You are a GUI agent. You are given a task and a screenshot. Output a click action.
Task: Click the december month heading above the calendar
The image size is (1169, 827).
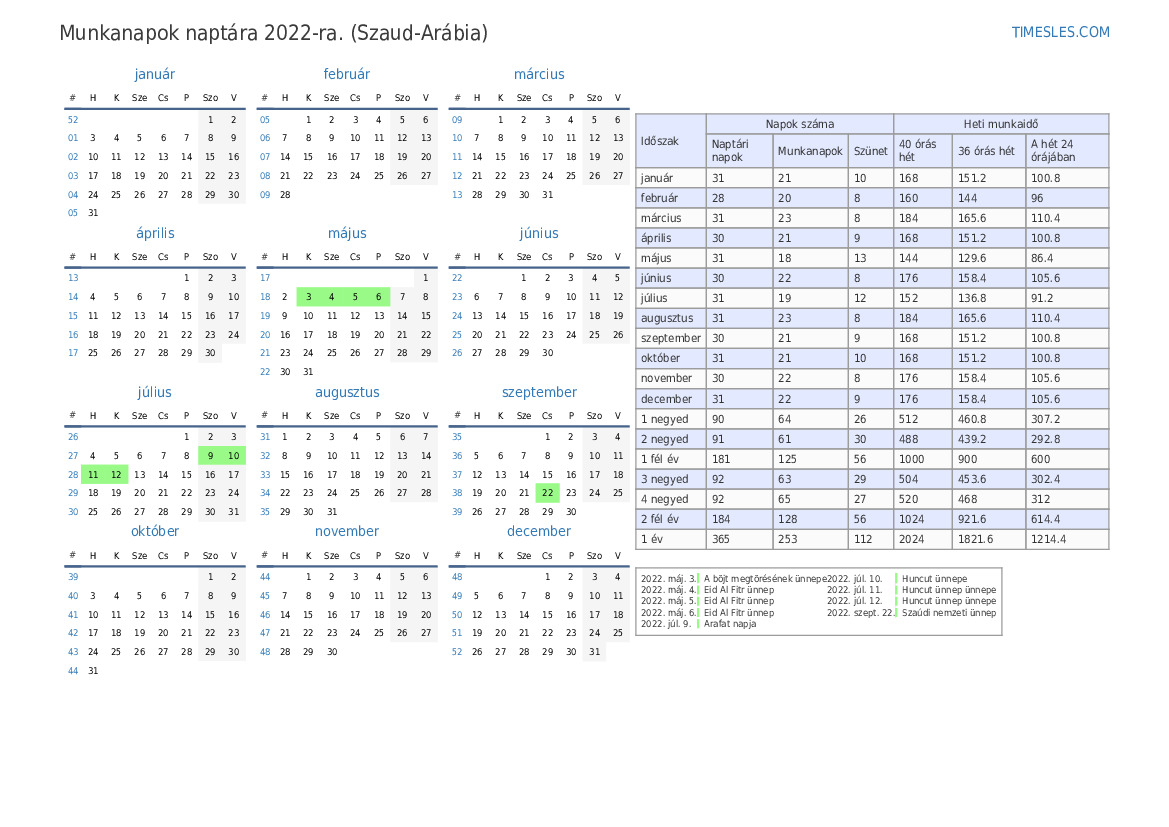539,532
